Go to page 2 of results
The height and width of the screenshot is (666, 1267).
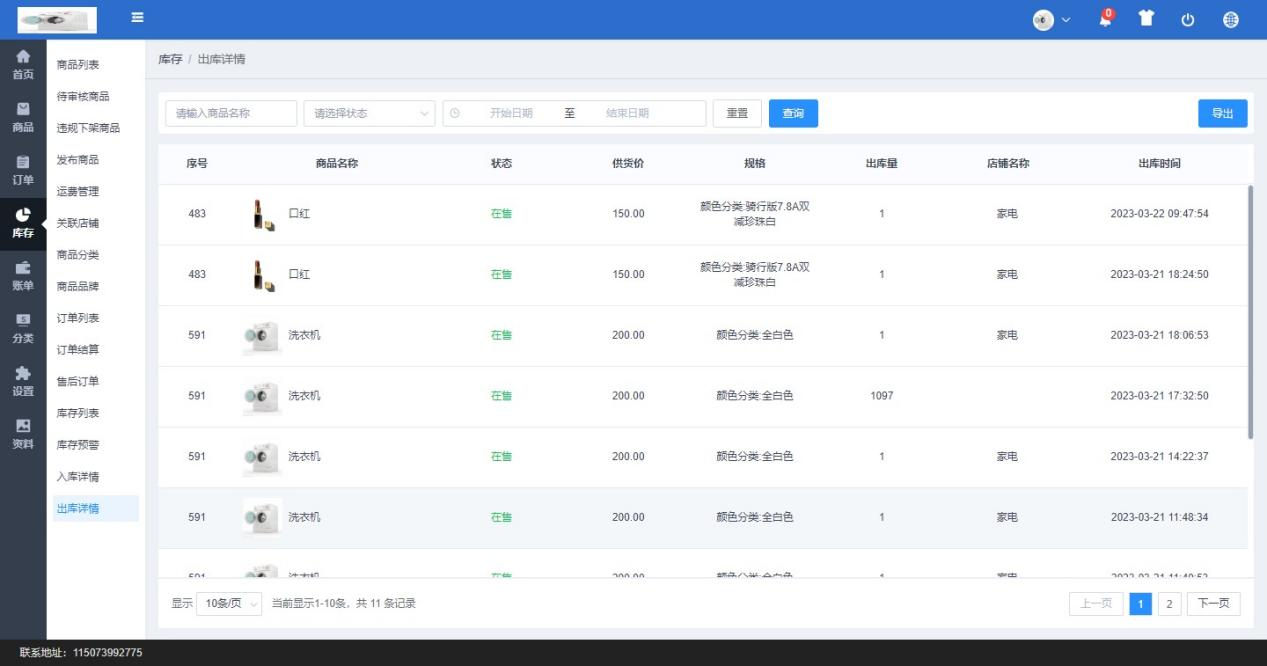pos(1169,603)
